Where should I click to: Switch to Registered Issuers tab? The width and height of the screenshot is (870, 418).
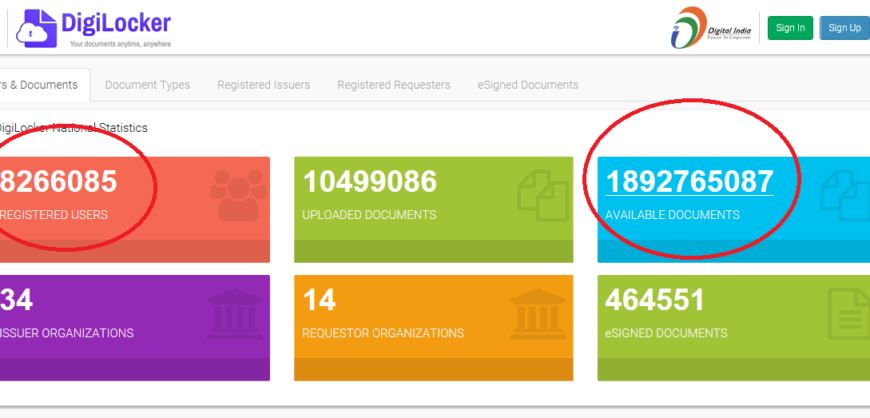click(x=264, y=85)
